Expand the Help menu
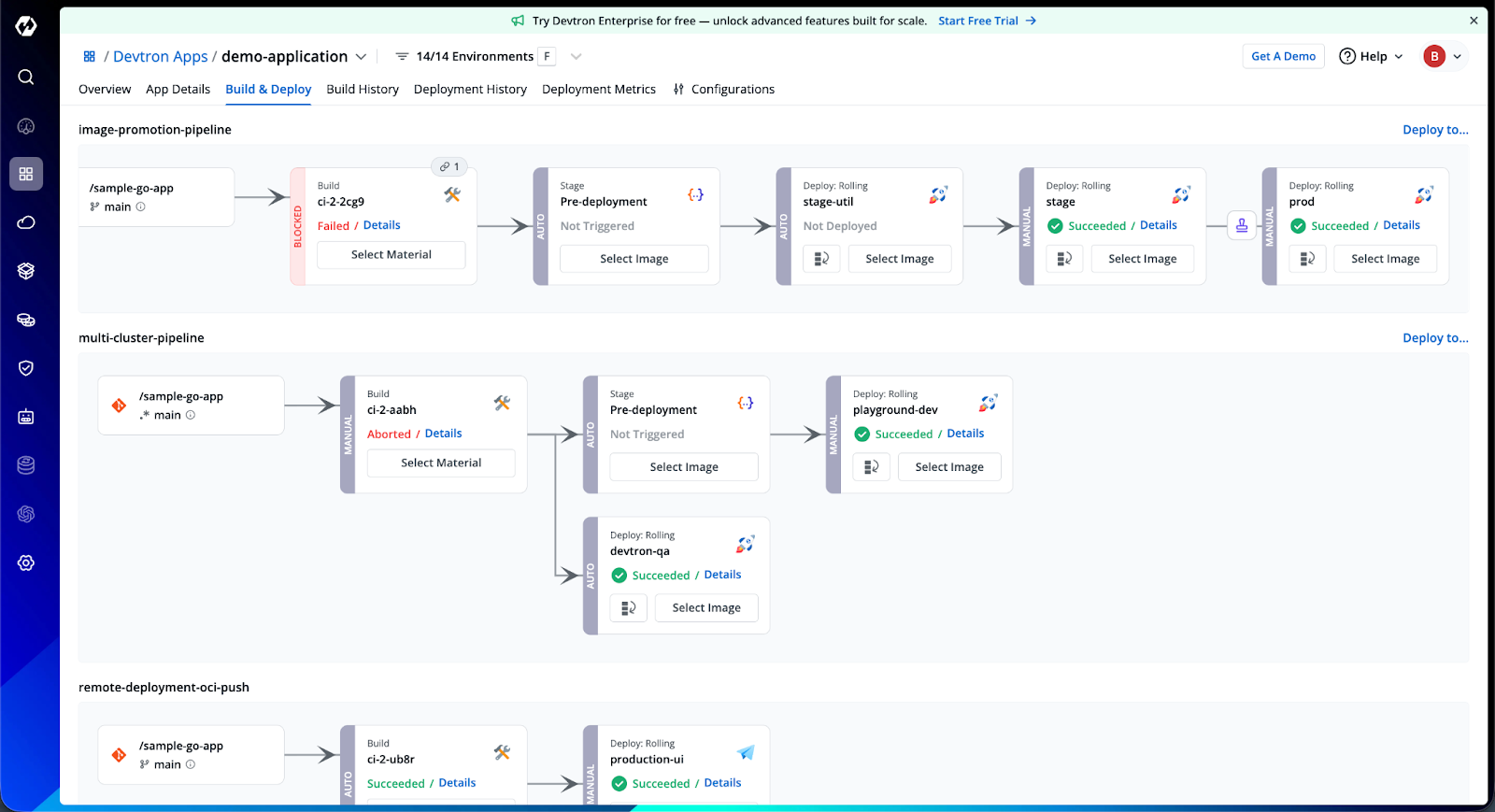Viewport: 1495px width, 812px height. (1371, 57)
